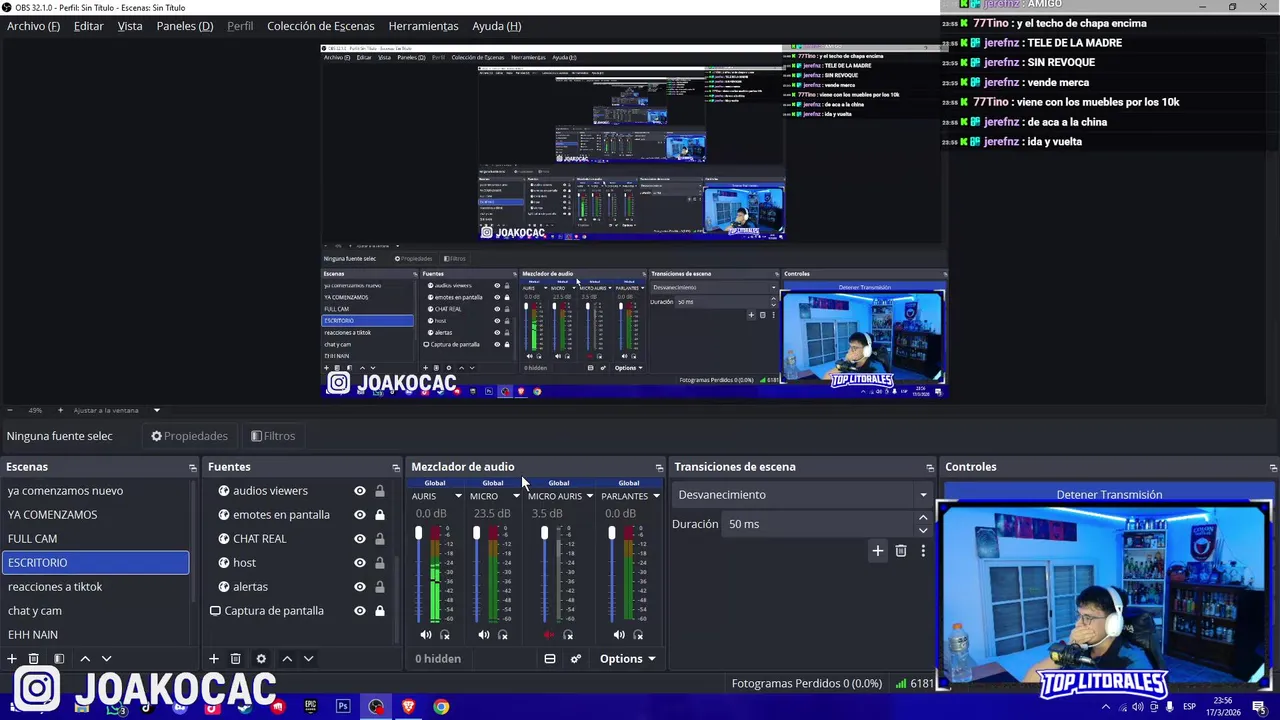Remove the scene transition with trash icon

(901, 551)
